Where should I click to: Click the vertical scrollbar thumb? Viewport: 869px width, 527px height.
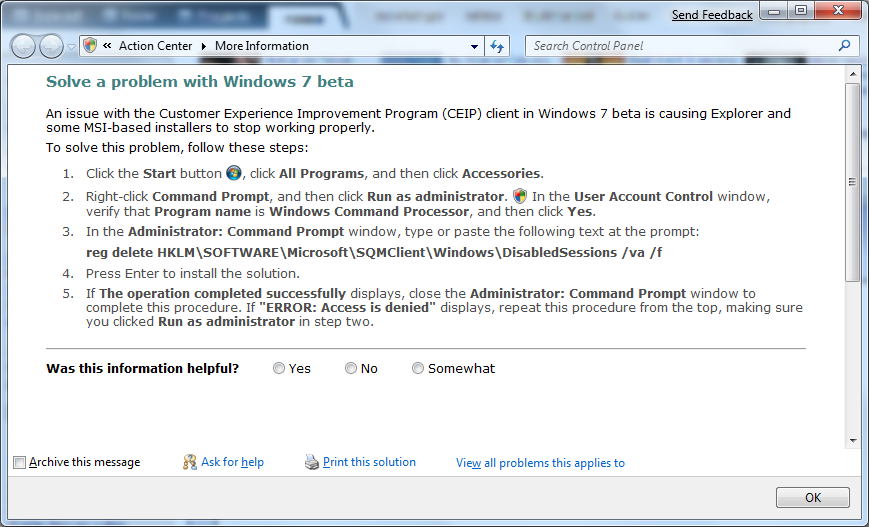[x=852, y=182]
